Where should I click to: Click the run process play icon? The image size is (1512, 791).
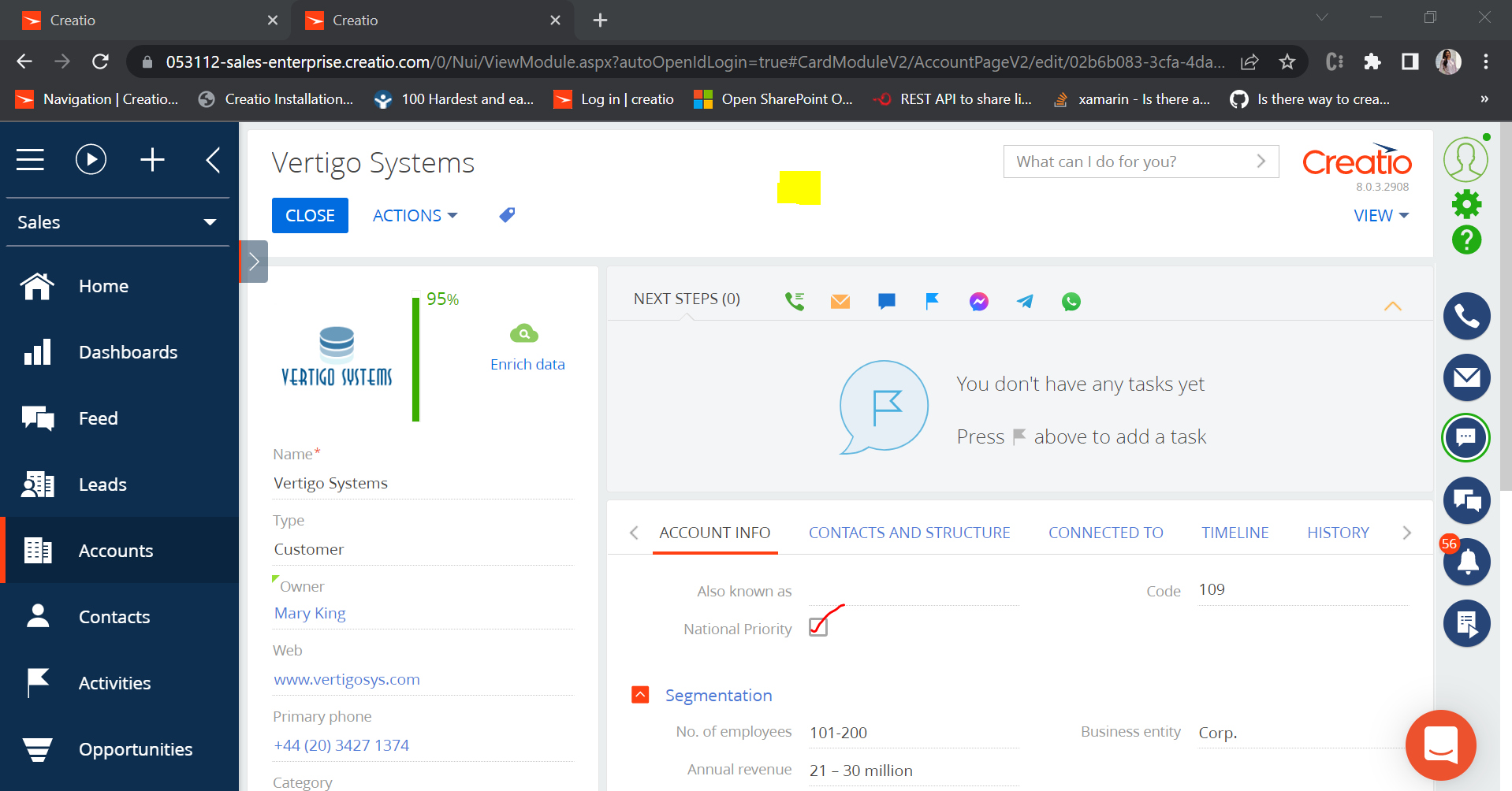pyautogui.click(x=91, y=160)
